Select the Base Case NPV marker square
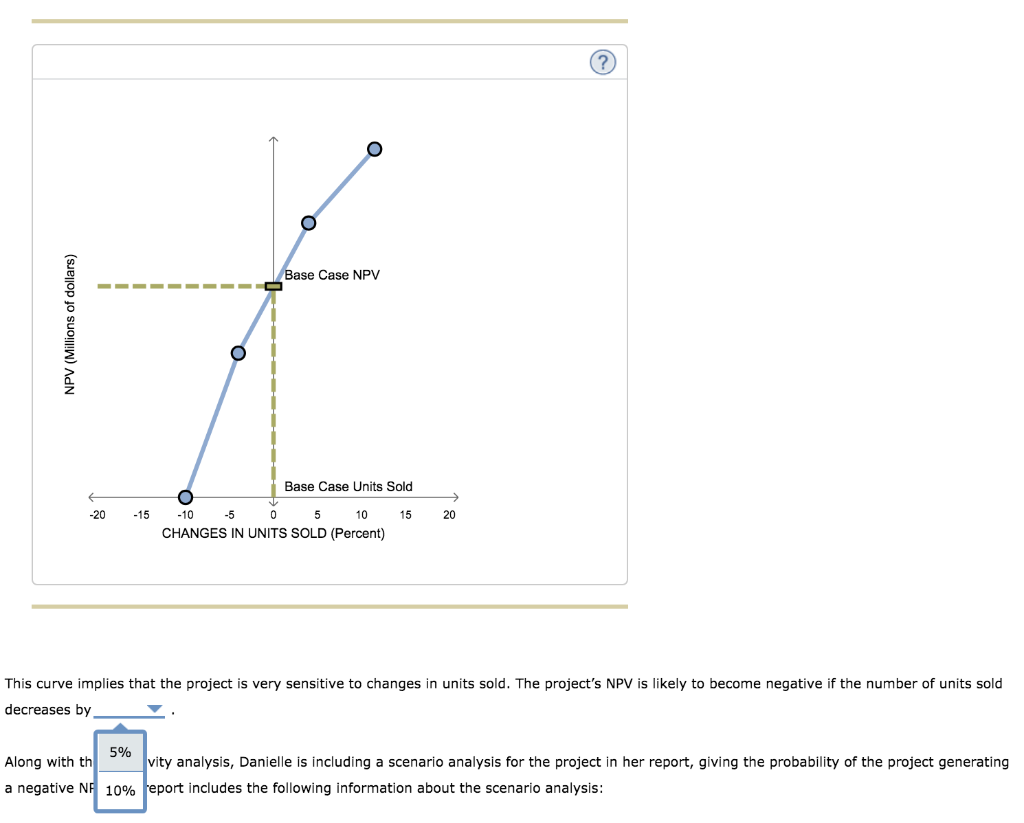The image size is (1024, 823). coord(272,287)
